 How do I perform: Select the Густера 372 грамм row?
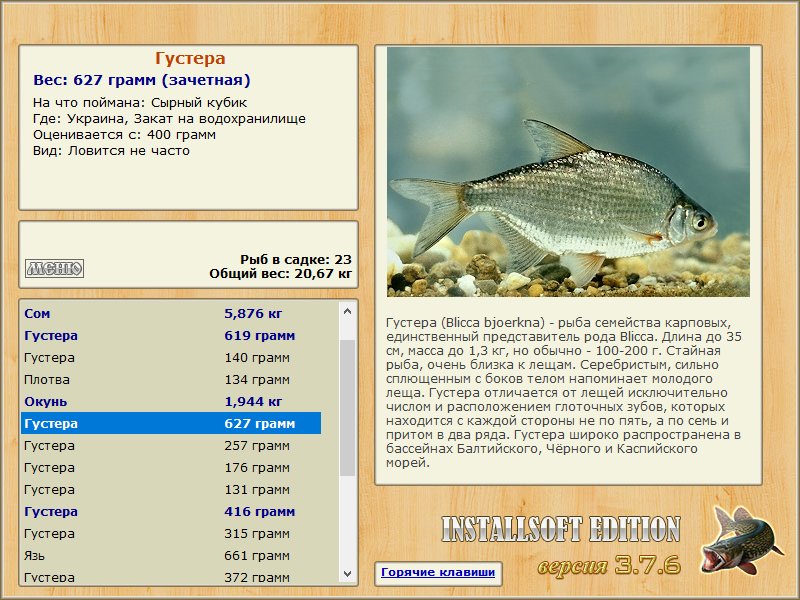171,575
